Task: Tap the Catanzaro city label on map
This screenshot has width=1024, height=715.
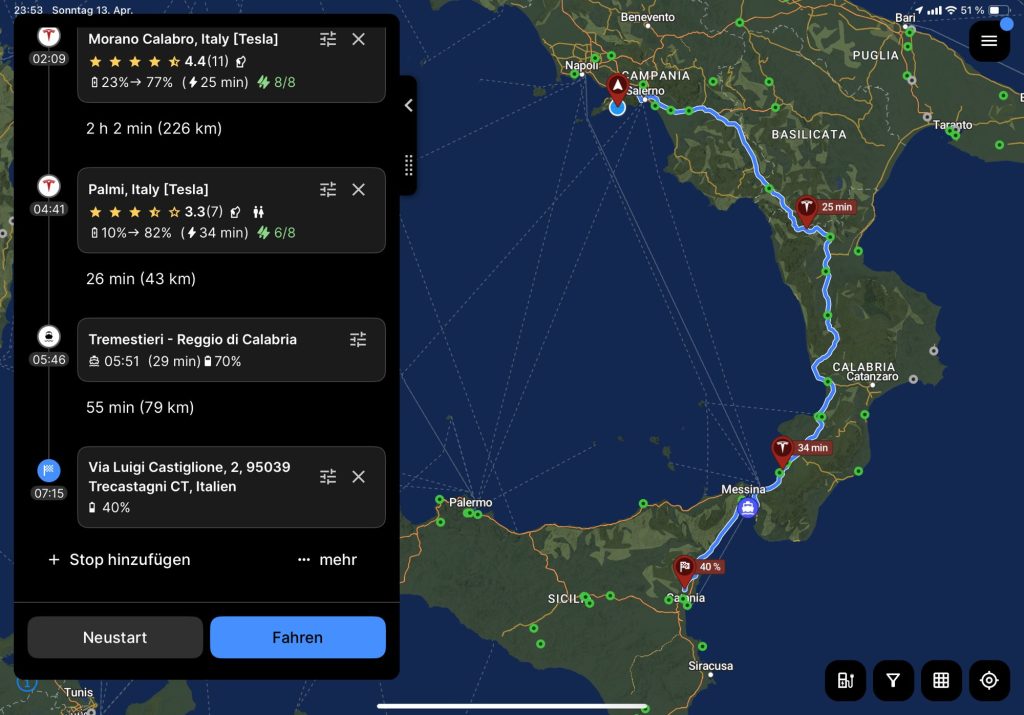Action: 872,376
